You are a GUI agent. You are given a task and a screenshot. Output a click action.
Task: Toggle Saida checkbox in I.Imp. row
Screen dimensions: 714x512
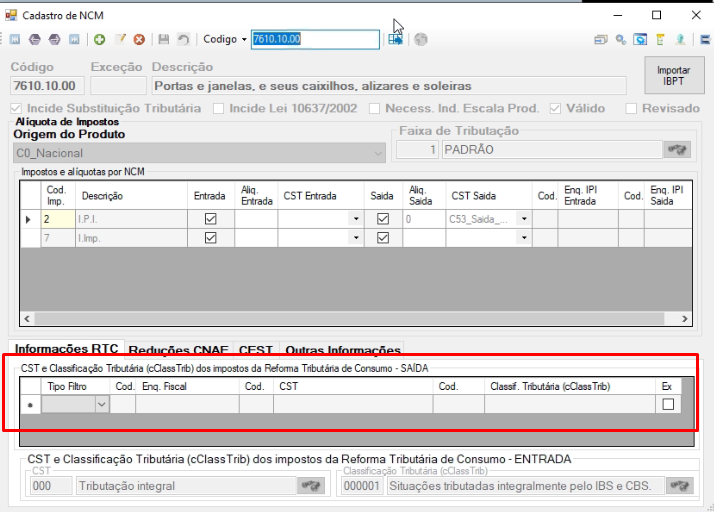click(x=383, y=238)
